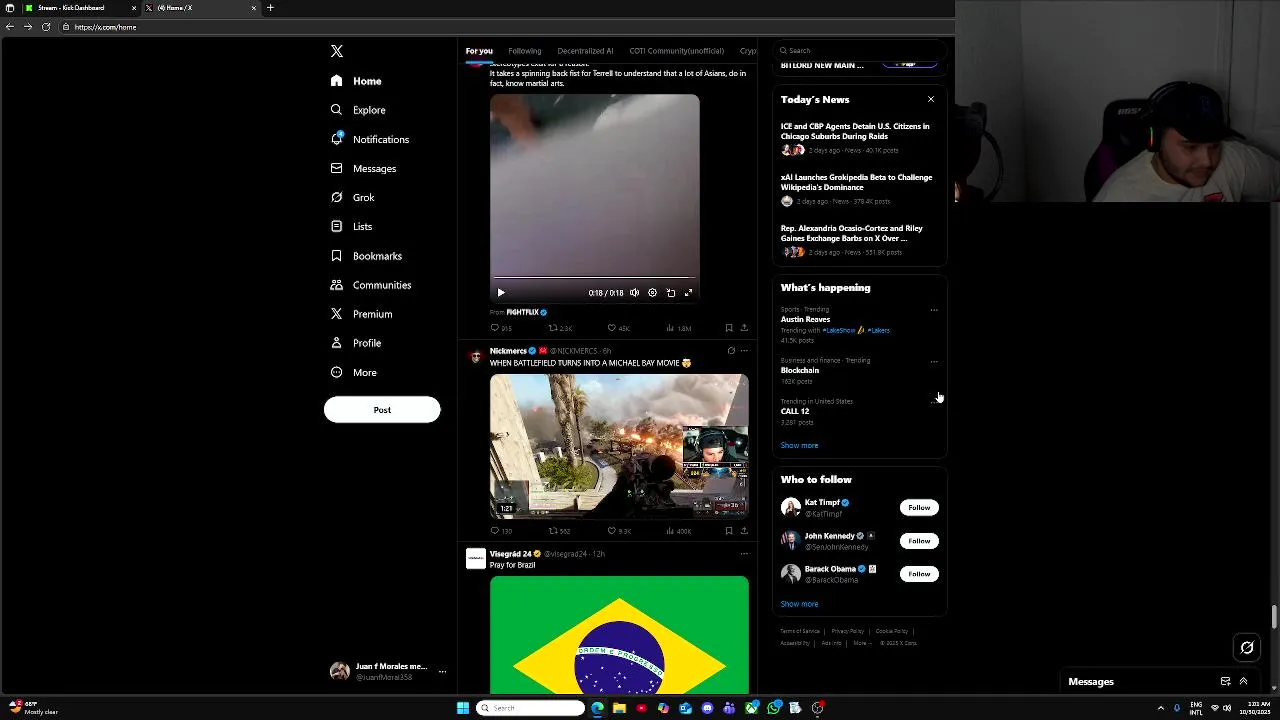Open WhatsApp from the taskbar
This screenshot has height=720, width=1280.
click(x=775, y=708)
